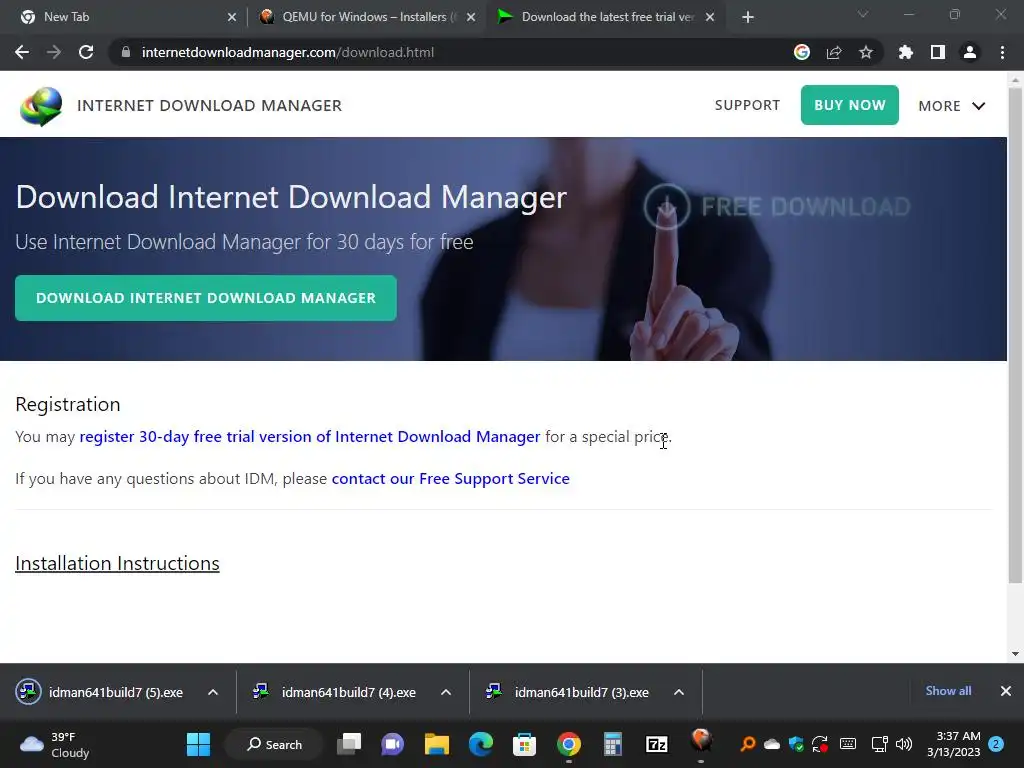Open the Extensions puzzle icon

[905, 52]
